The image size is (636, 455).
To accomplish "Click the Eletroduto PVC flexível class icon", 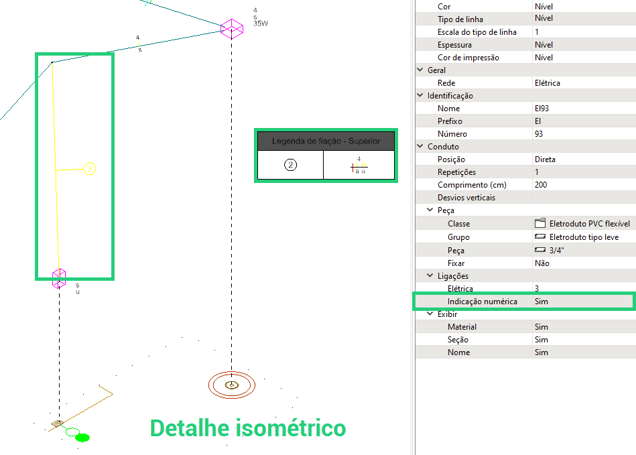I will (x=540, y=223).
